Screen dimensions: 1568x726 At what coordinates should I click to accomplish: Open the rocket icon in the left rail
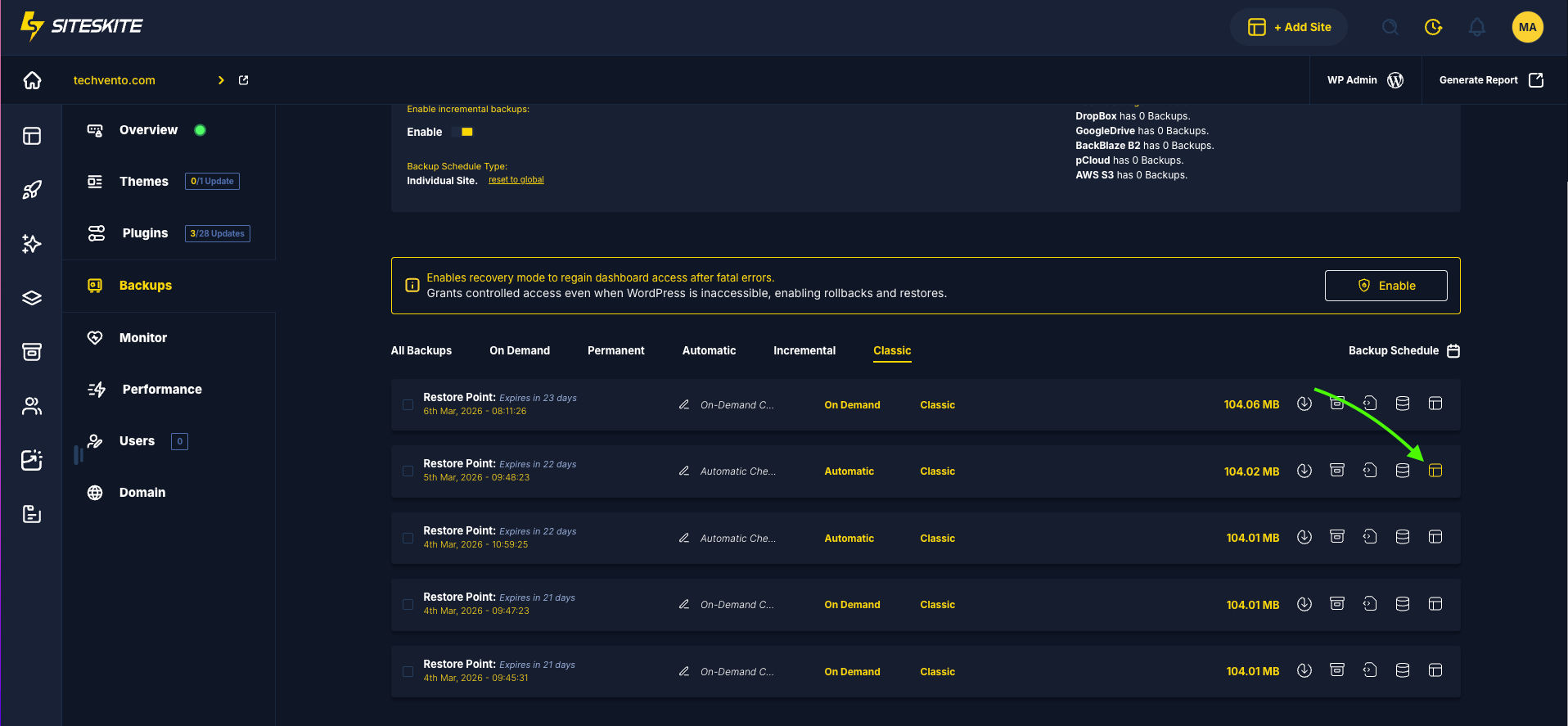32,190
